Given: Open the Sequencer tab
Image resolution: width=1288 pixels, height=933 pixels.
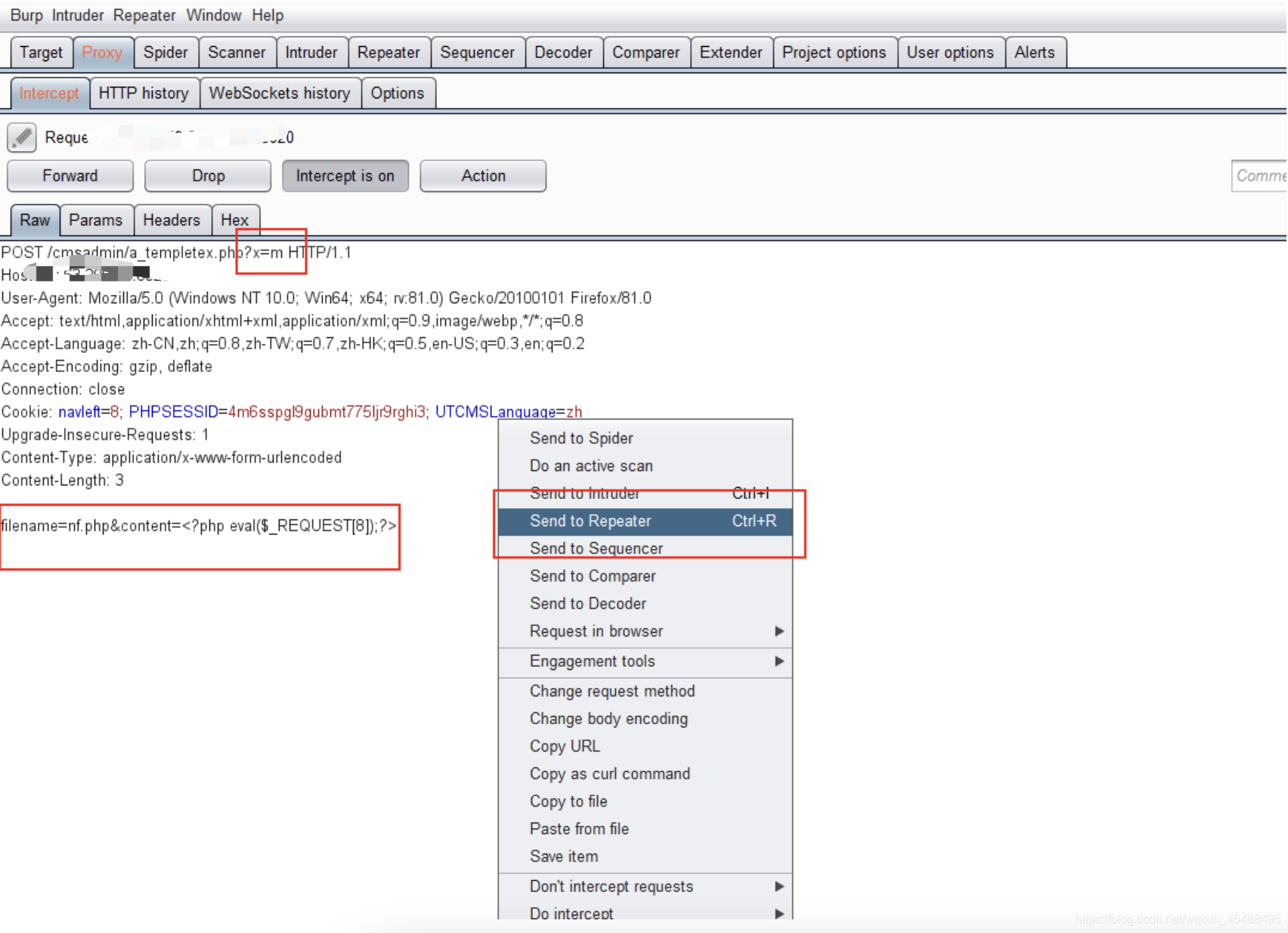Looking at the screenshot, I should pos(477,52).
